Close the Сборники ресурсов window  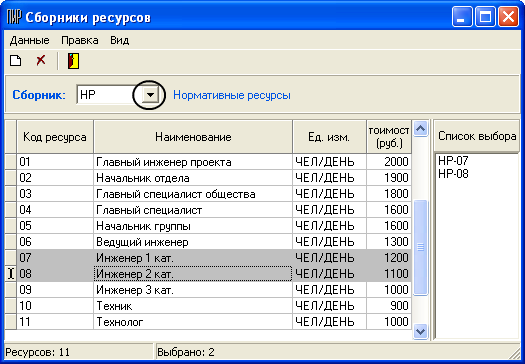tap(508, 17)
